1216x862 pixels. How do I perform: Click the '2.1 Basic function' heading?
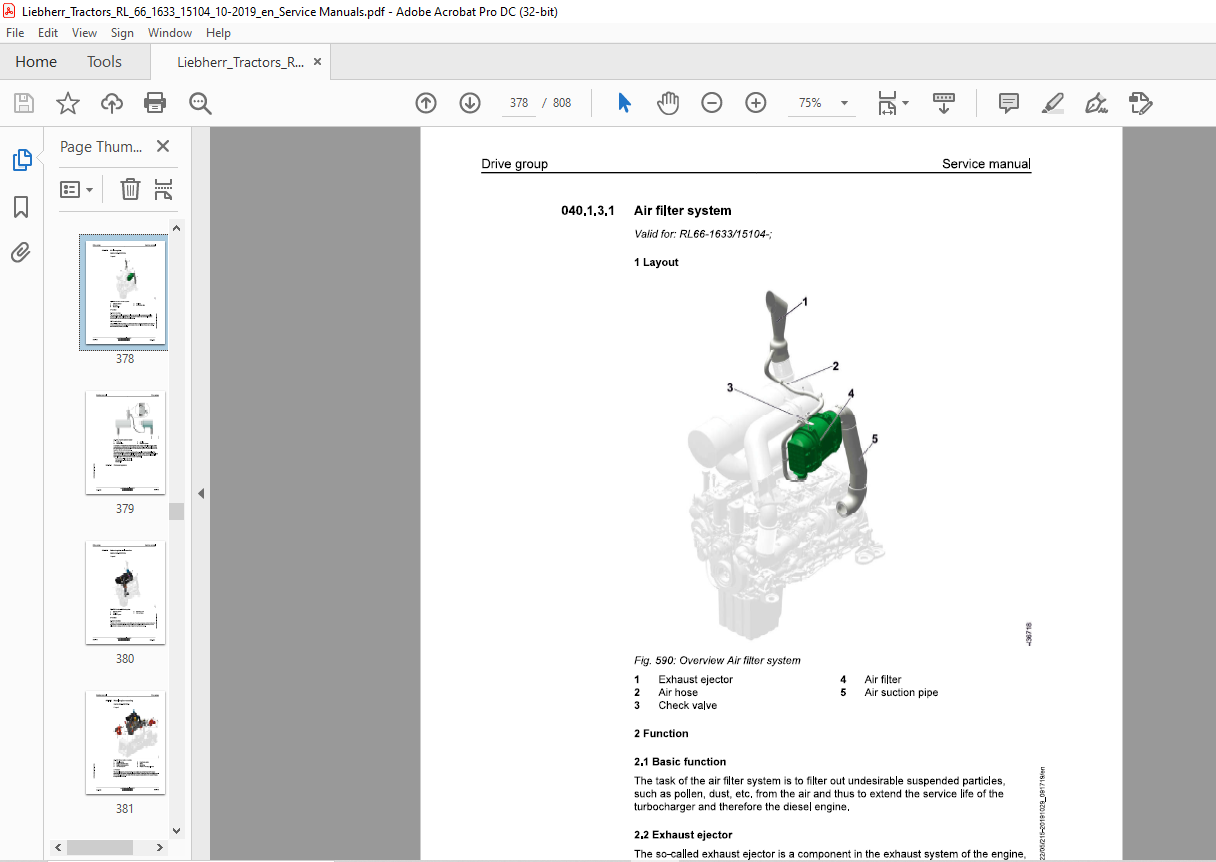pos(680,761)
